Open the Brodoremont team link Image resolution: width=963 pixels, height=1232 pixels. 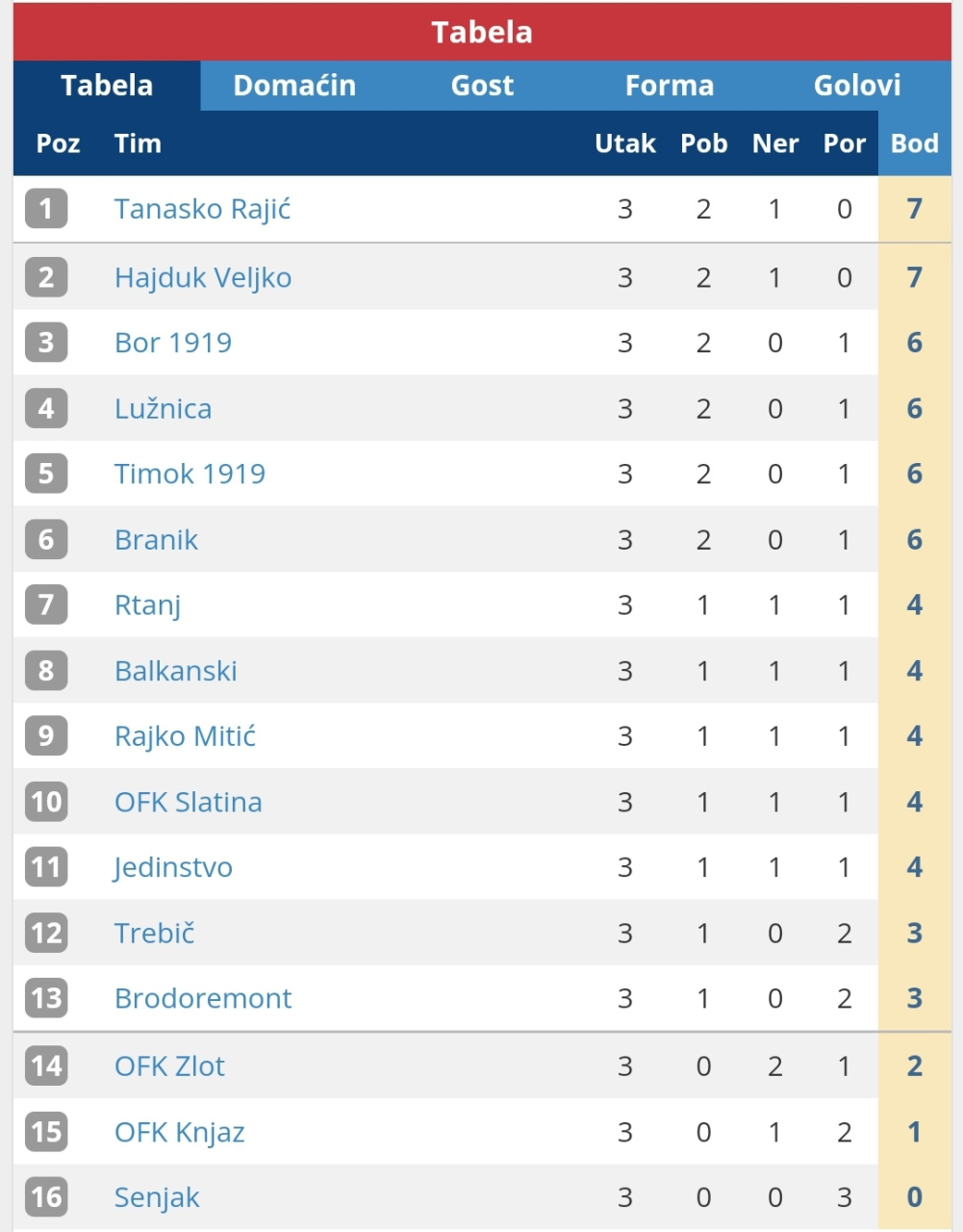(202, 998)
